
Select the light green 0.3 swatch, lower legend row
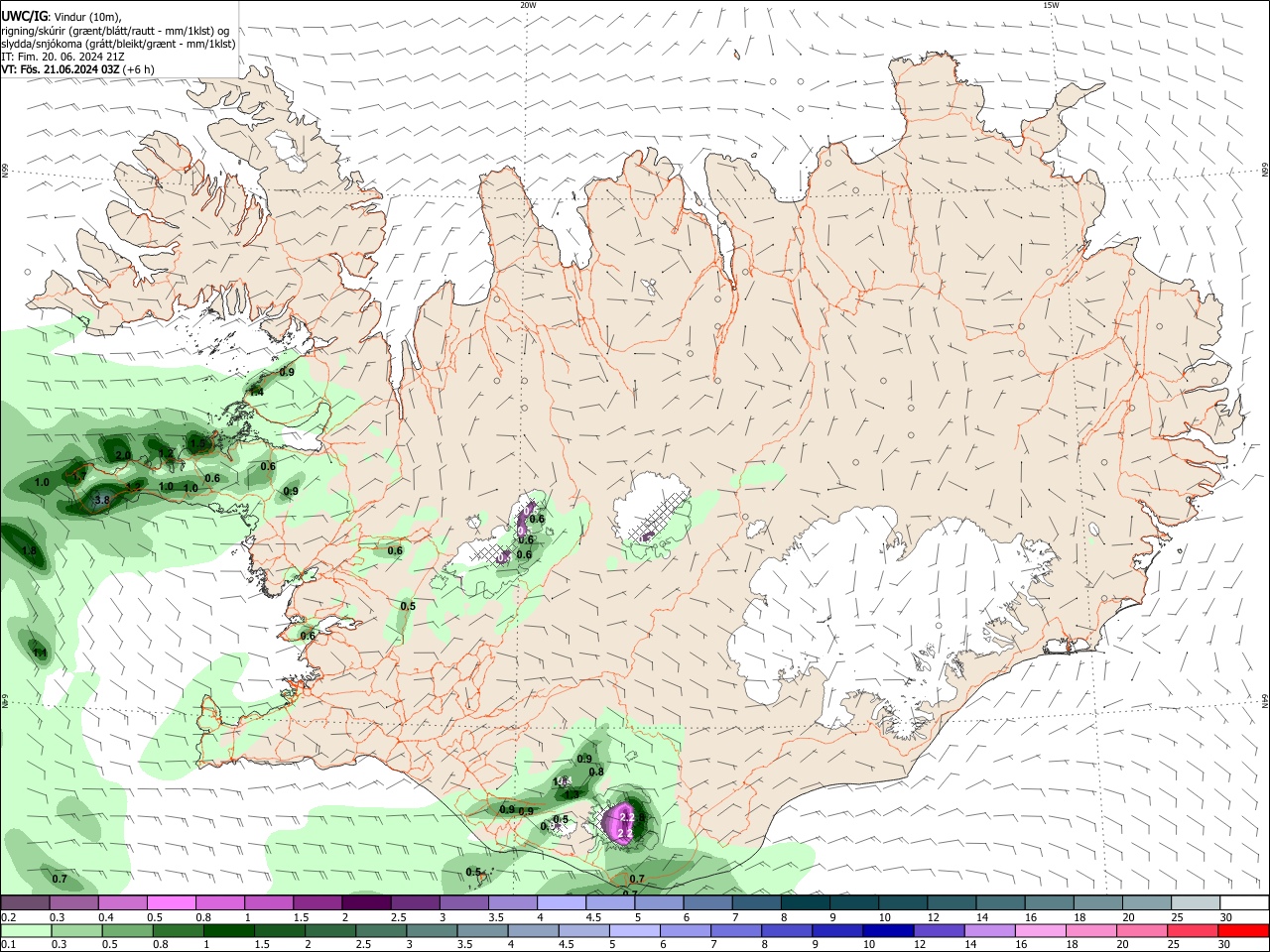[76, 930]
